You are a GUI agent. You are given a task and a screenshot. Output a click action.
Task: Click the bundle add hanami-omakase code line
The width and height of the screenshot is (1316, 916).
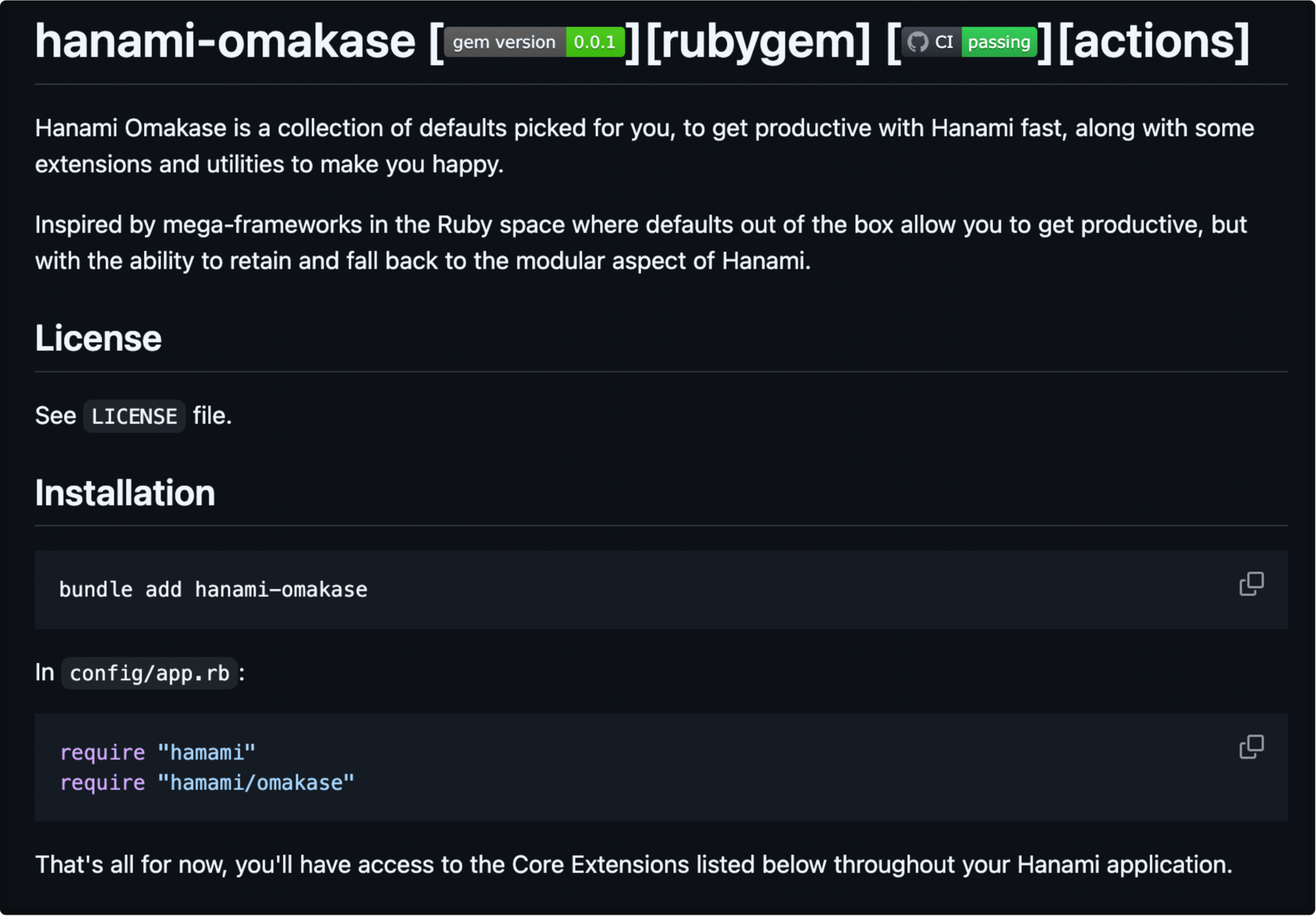213,590
